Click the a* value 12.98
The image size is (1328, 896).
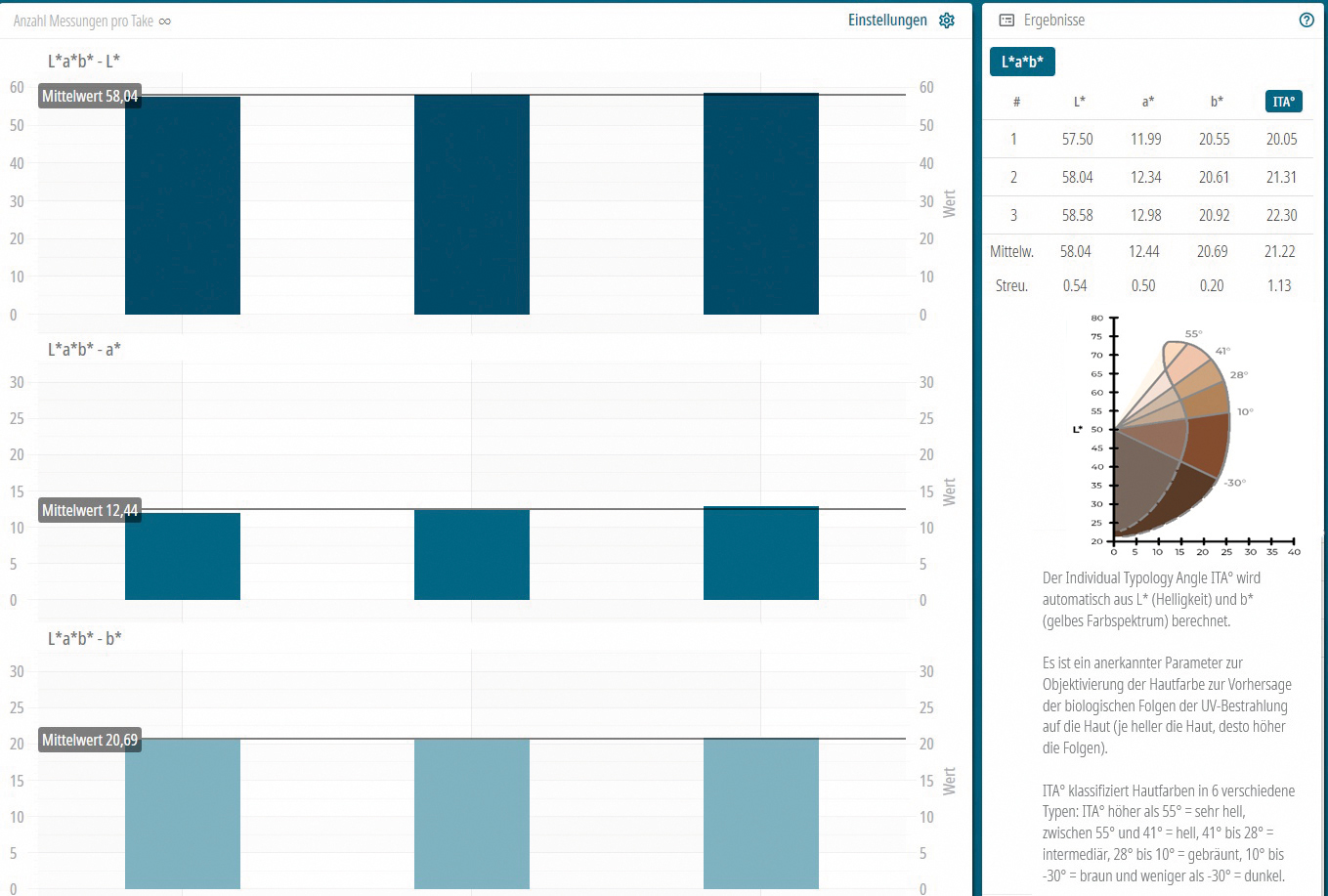click(x=1145, y=215)
